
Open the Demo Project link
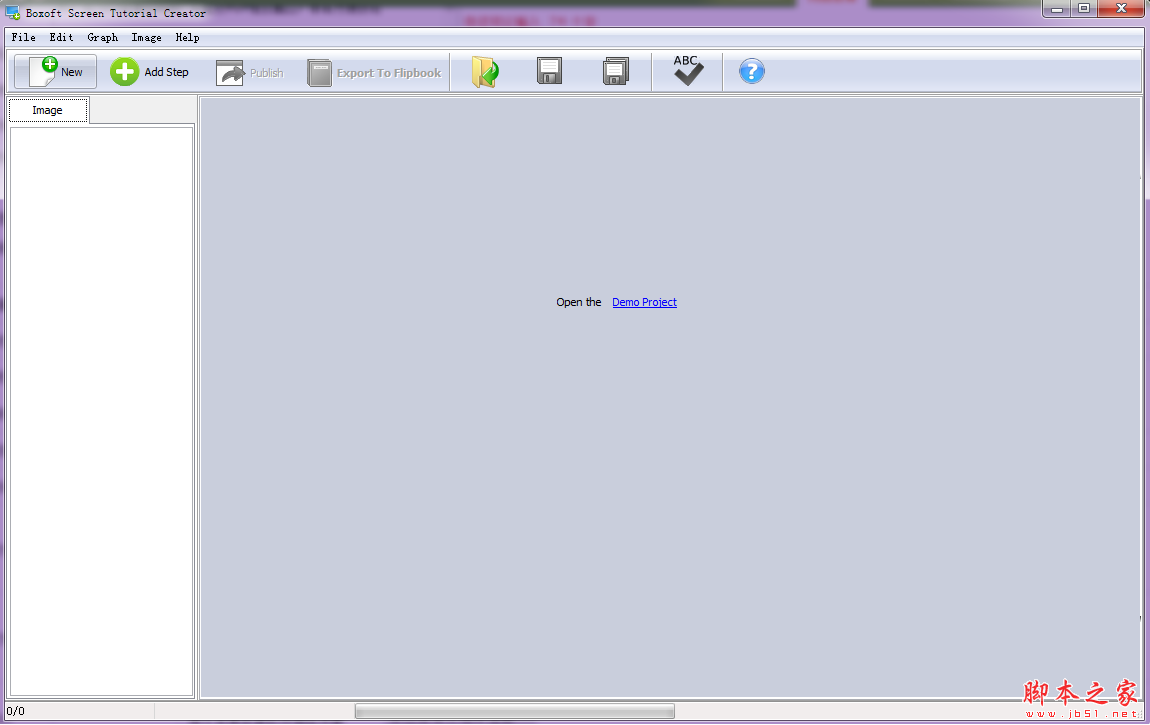pyautogui.click(x=643, y=302)
